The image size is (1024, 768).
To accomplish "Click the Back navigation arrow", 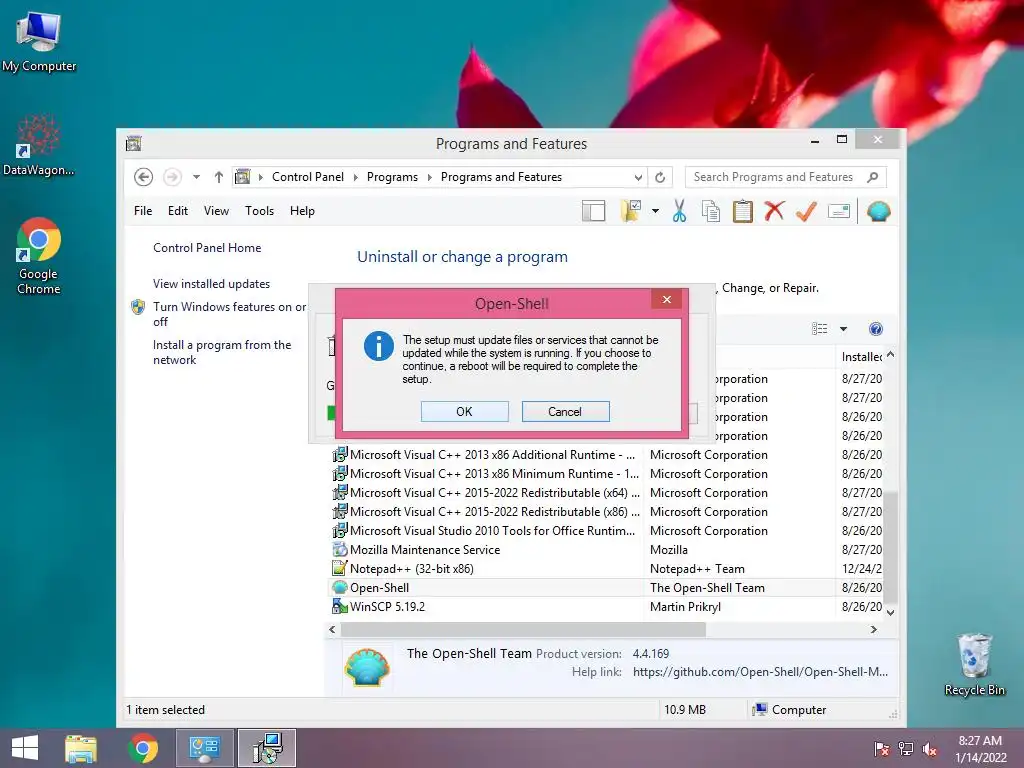I will coord(144,177).
